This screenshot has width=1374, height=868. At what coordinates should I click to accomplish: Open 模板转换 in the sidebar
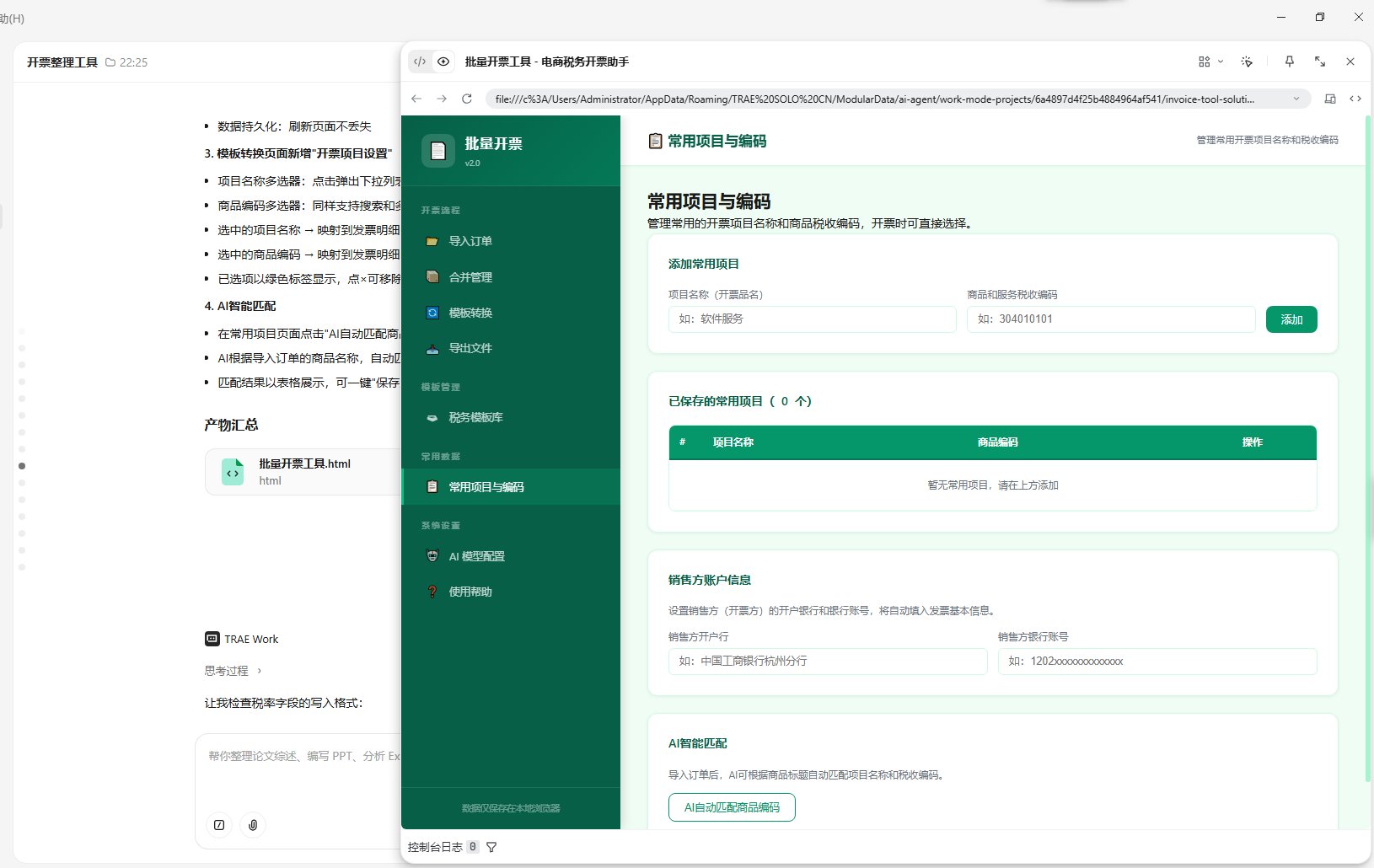pyautogui.click(x=511, y=313)
